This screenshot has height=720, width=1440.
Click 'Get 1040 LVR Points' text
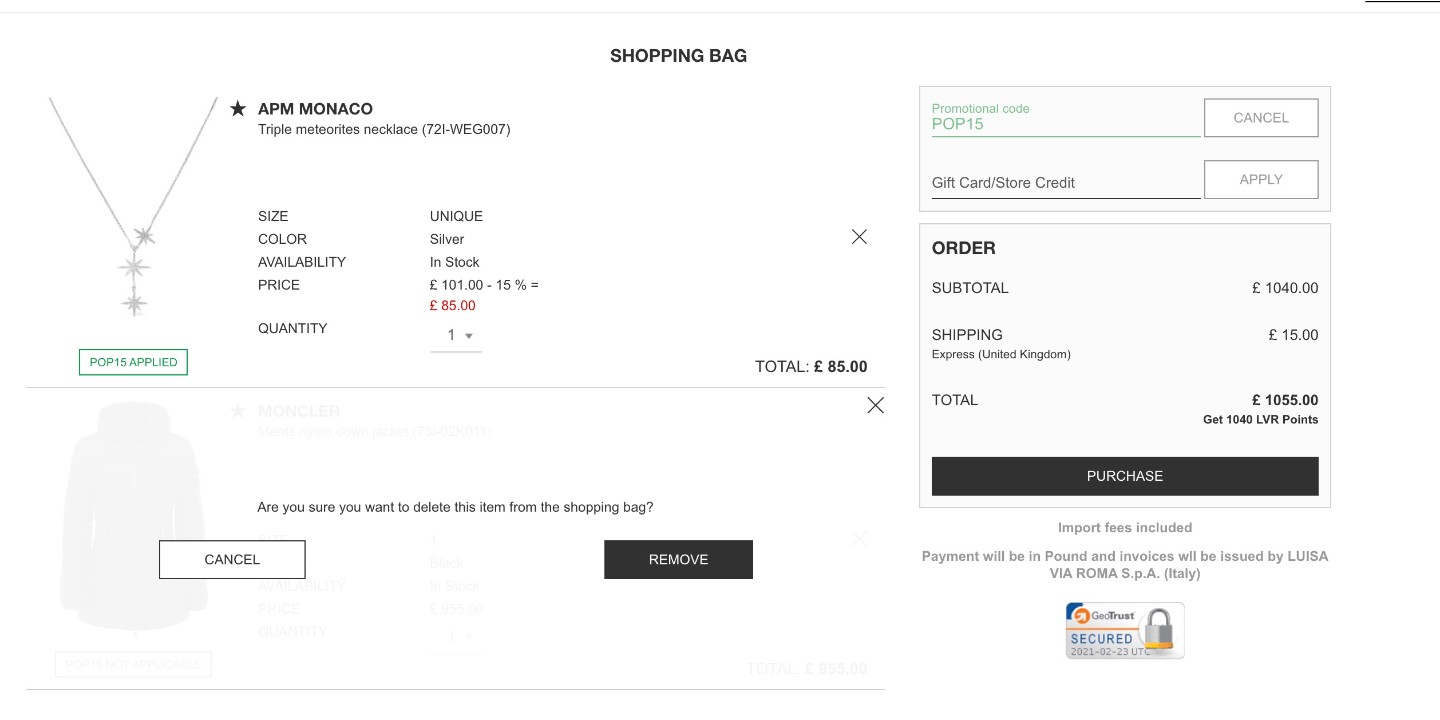tap(1260, 420)
